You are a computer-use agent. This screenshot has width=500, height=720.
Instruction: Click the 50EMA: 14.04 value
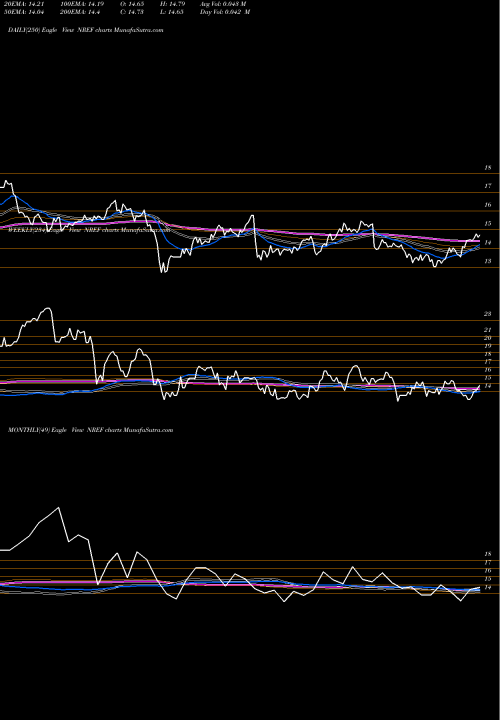click(x=23, y=12)
